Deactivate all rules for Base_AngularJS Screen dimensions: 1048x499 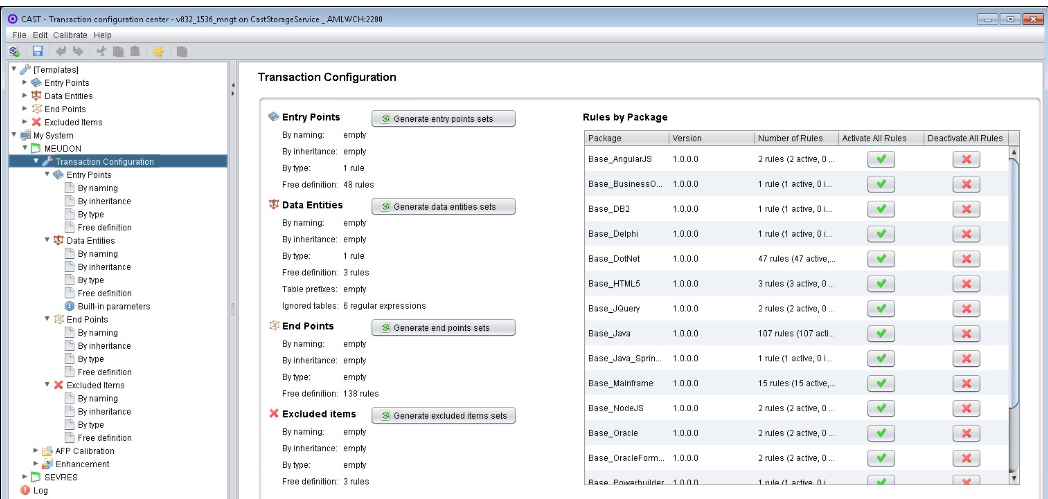[966, 159]
